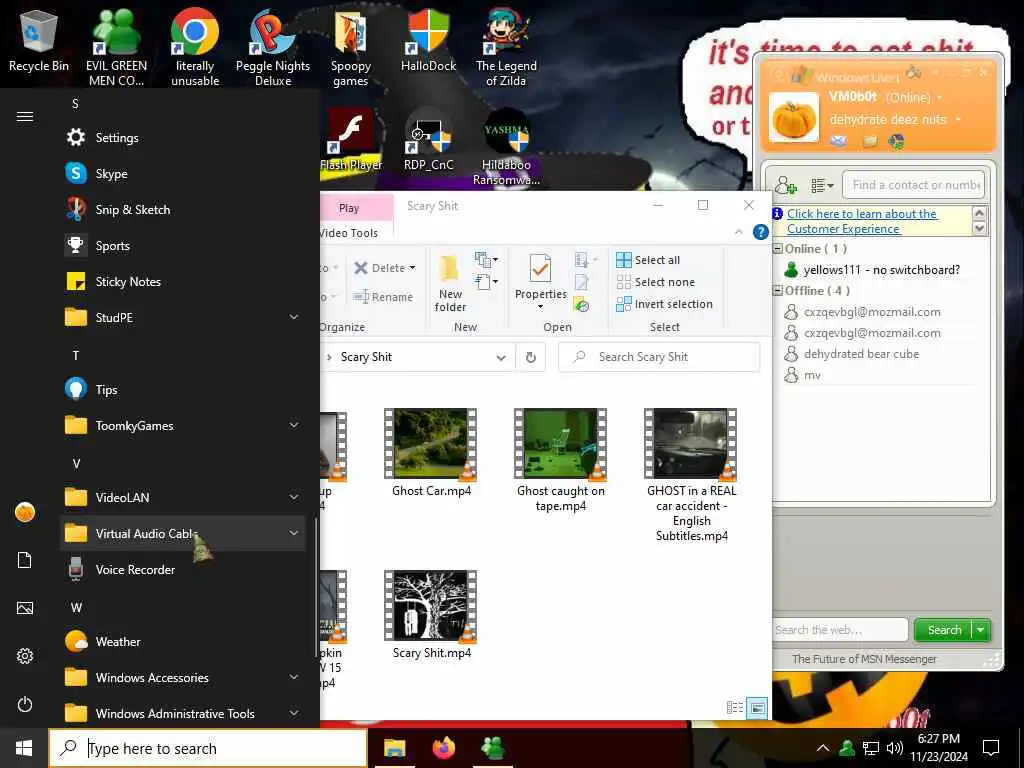Jump to letter W section header
1024x768 pixels.
tap(76, 607)
